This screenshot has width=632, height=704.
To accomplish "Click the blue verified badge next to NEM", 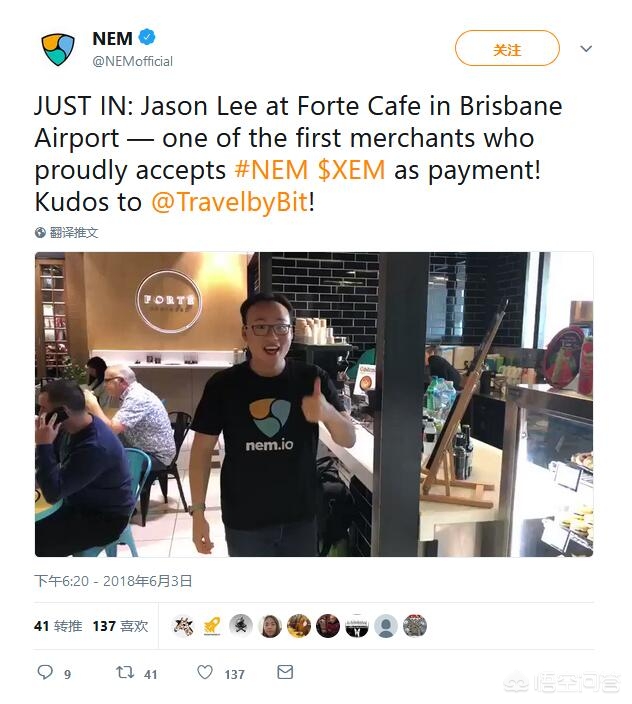I will [x=147, y=37].
